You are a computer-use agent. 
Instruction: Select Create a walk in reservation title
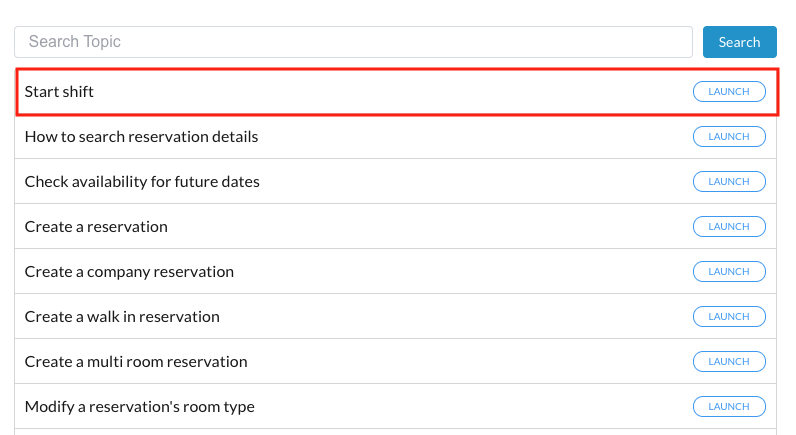click(122, 317)
